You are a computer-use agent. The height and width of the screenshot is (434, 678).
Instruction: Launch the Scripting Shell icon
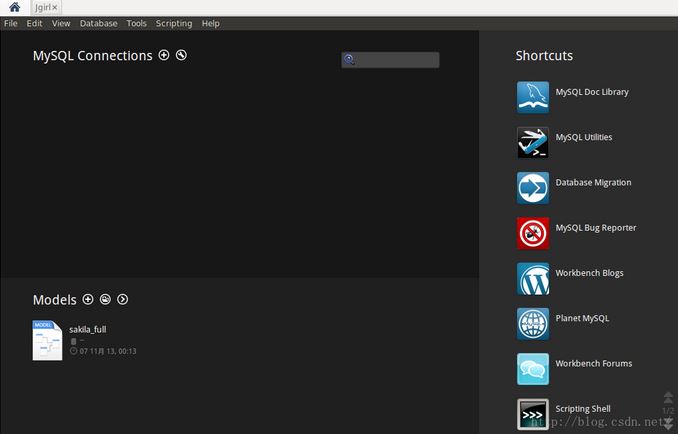click(x=532, y=413)
